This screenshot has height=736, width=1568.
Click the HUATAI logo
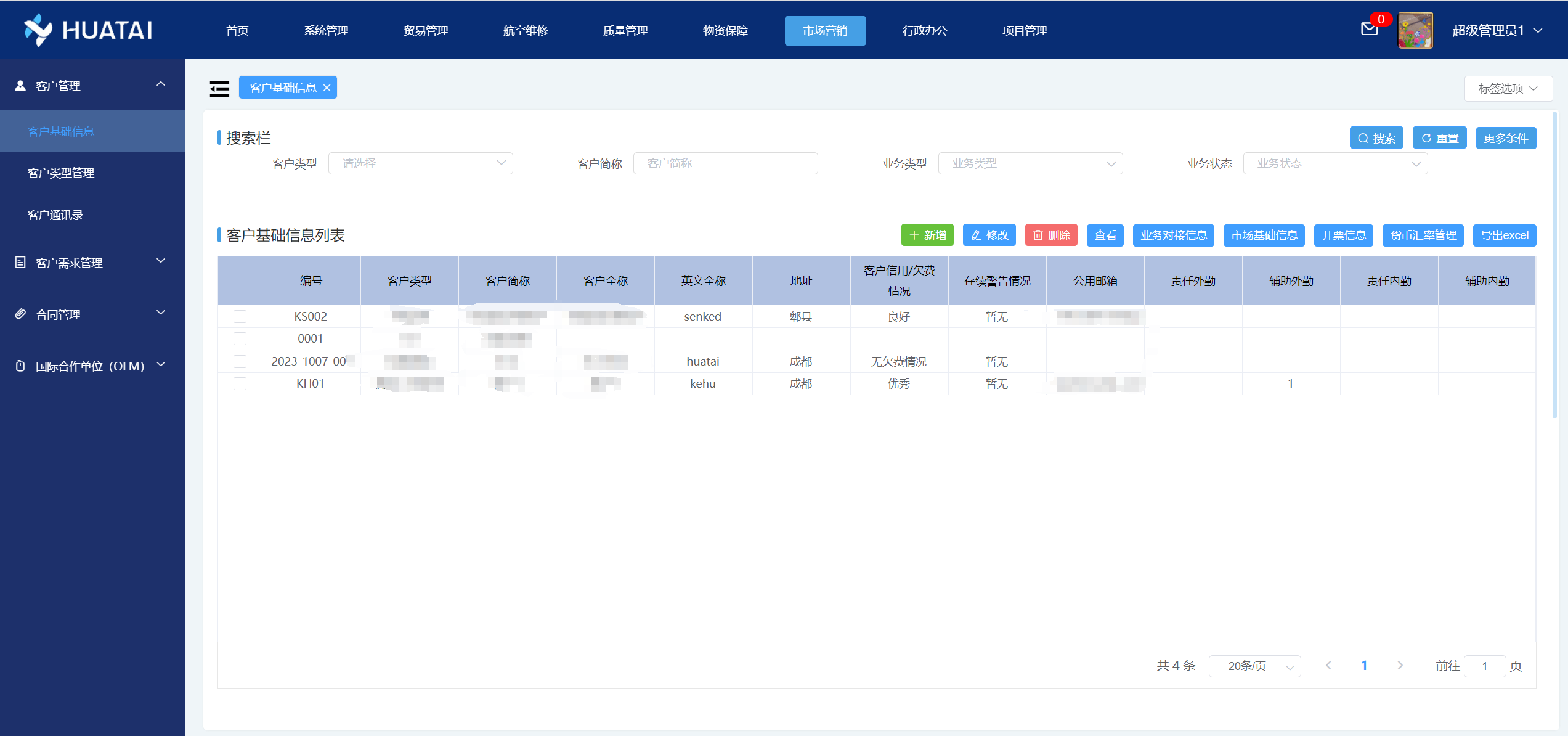coord(88,30)
